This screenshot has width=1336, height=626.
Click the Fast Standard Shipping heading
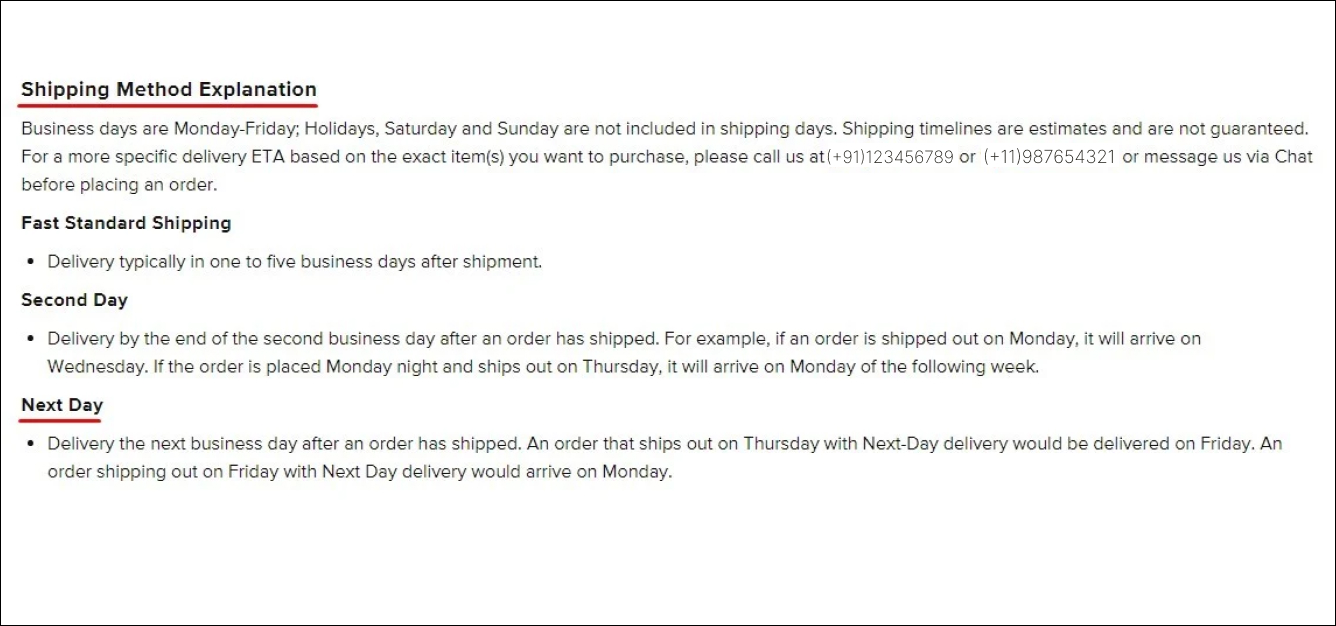pyautogui.click(x=126, y=223)
